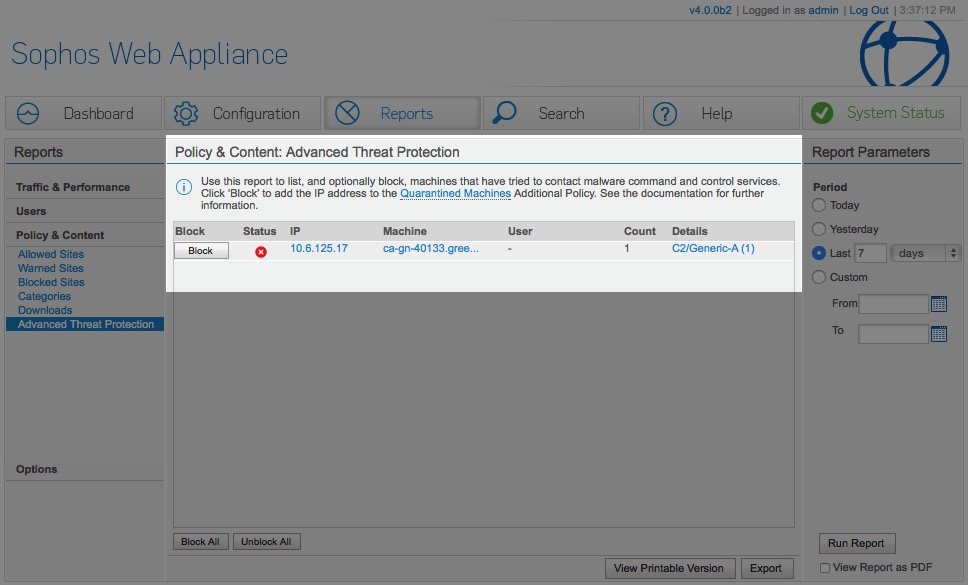Click the Help question mark icon
Viewport: 968px width, 585px height.
(665, 114)
